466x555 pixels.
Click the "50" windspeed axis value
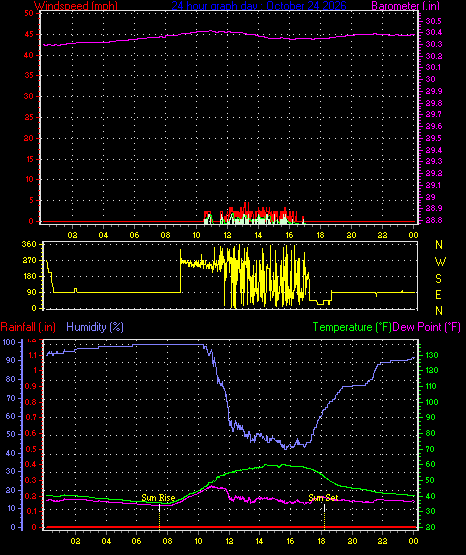(x=29, y=13)
